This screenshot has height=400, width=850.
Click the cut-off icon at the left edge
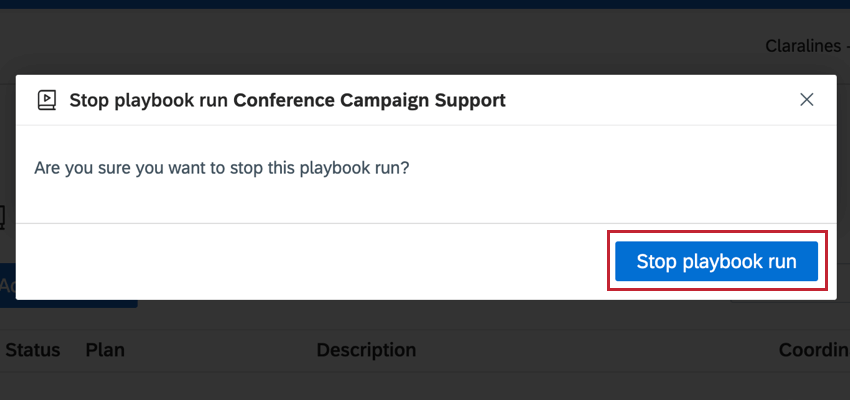click(2, 217)
